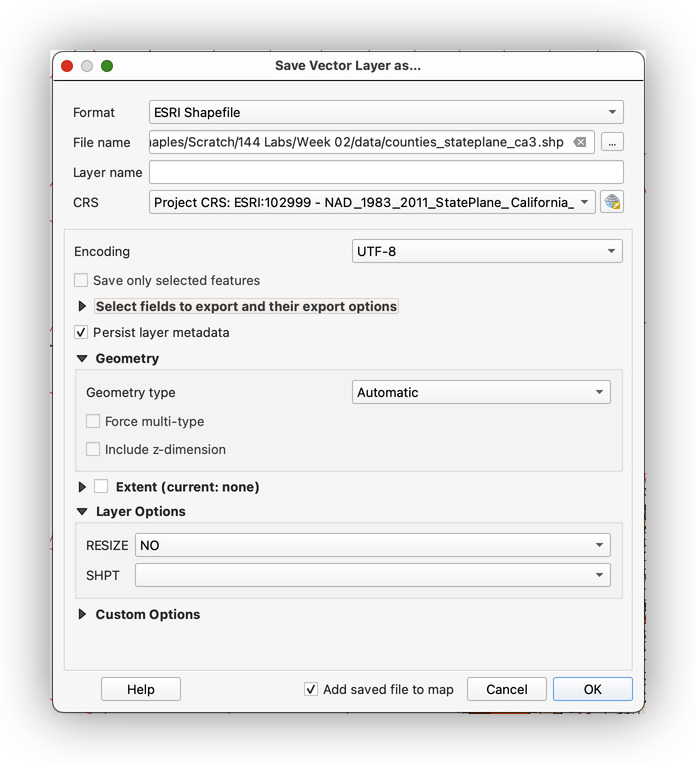Viewport: 696px width, 764px height.
Task: Click the OK button
Action: coord(592,689)
